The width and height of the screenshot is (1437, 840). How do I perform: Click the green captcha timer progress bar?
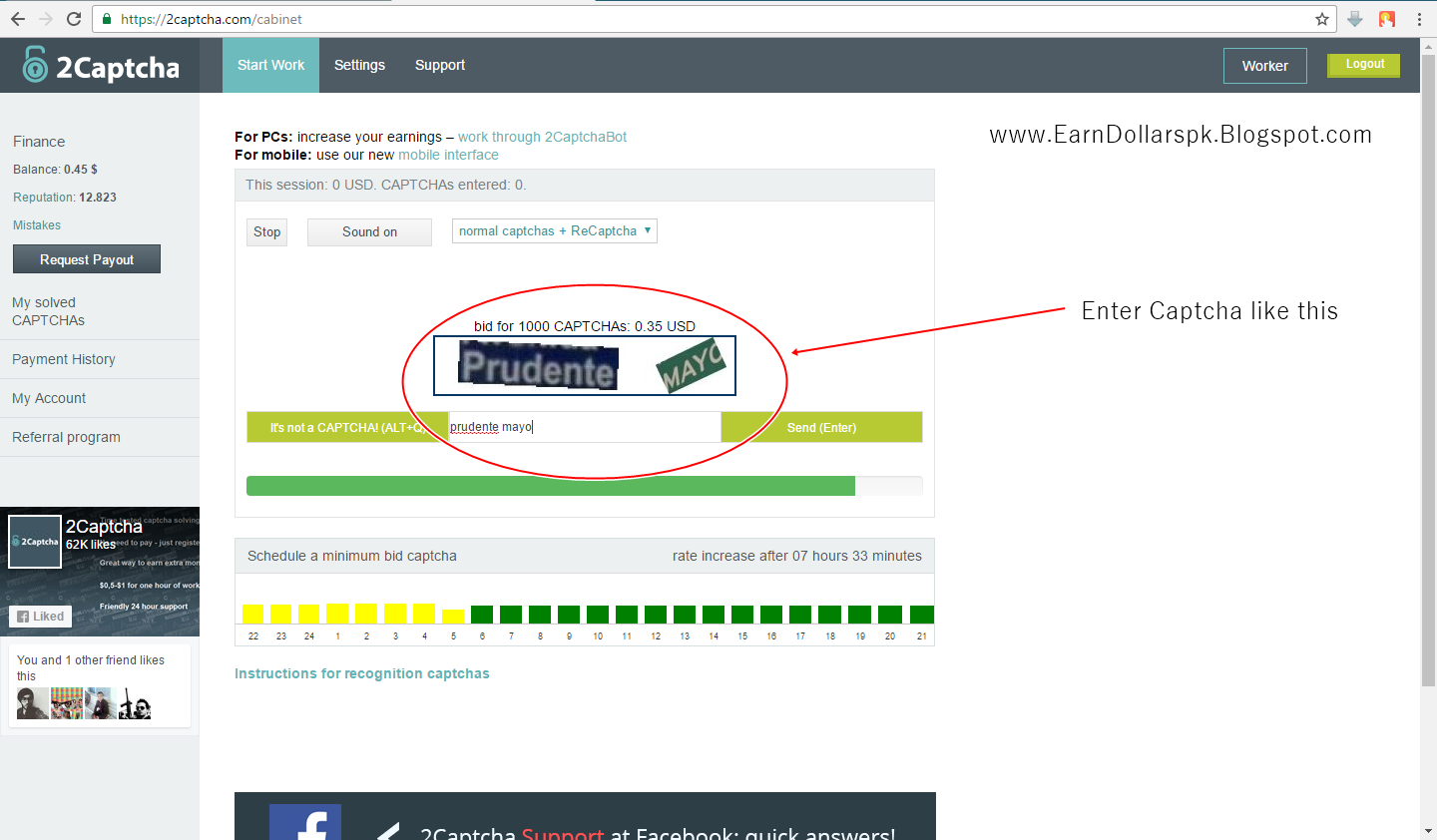pos(550,486)
